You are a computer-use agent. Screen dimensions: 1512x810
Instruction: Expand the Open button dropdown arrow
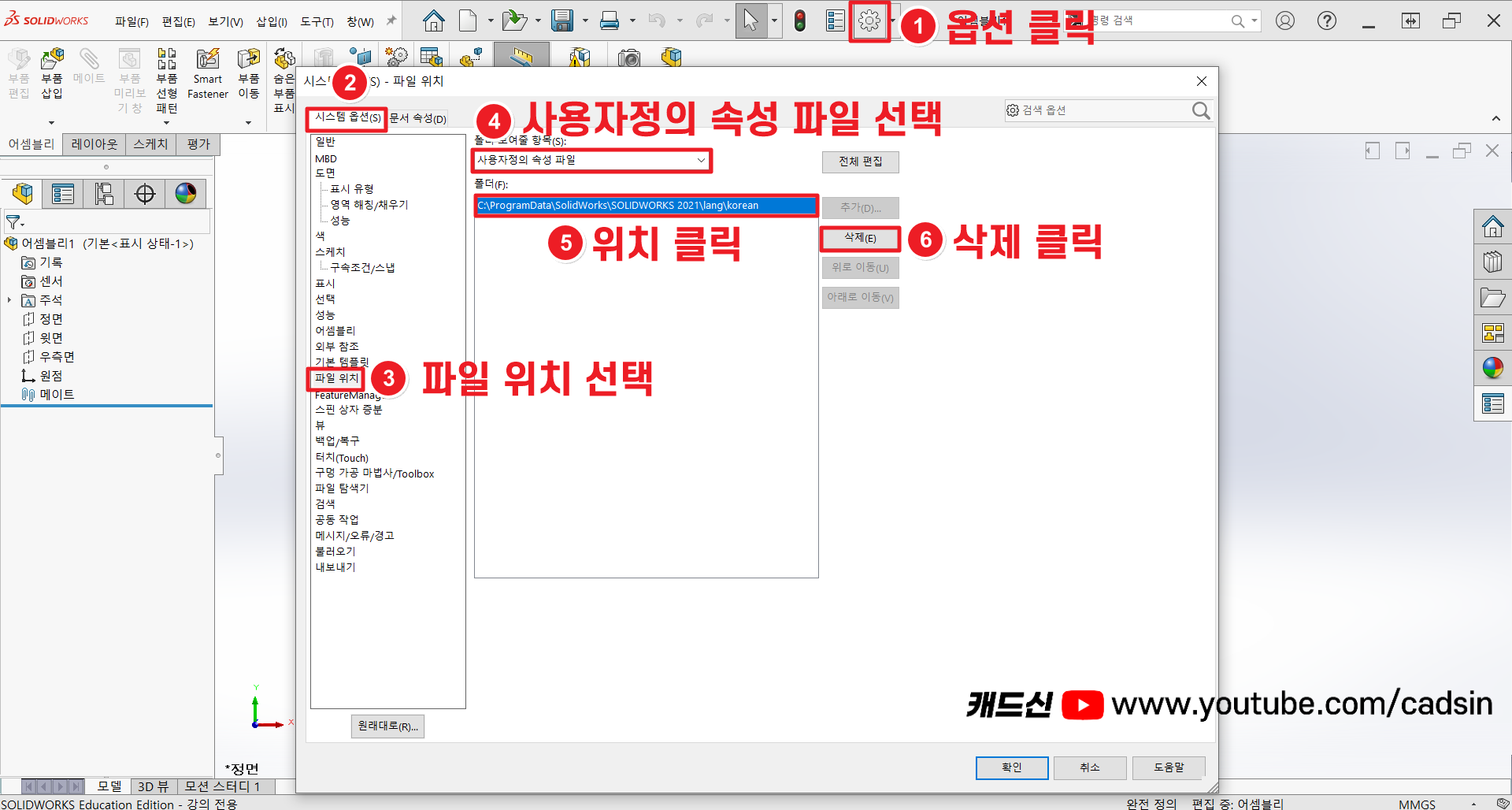(x=538, y=21)
